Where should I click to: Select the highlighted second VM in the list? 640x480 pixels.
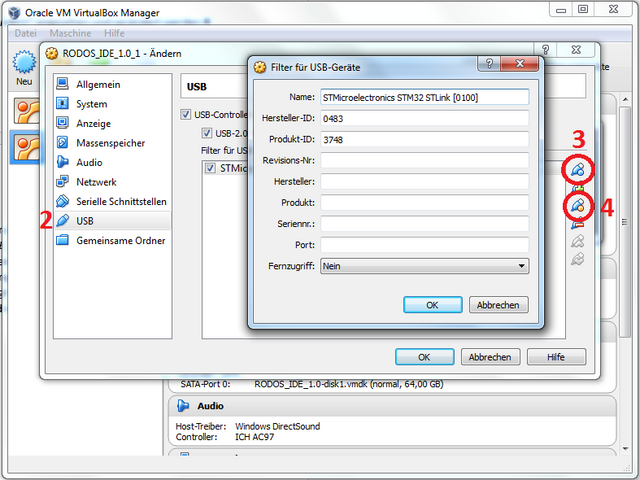coord(26,147)
